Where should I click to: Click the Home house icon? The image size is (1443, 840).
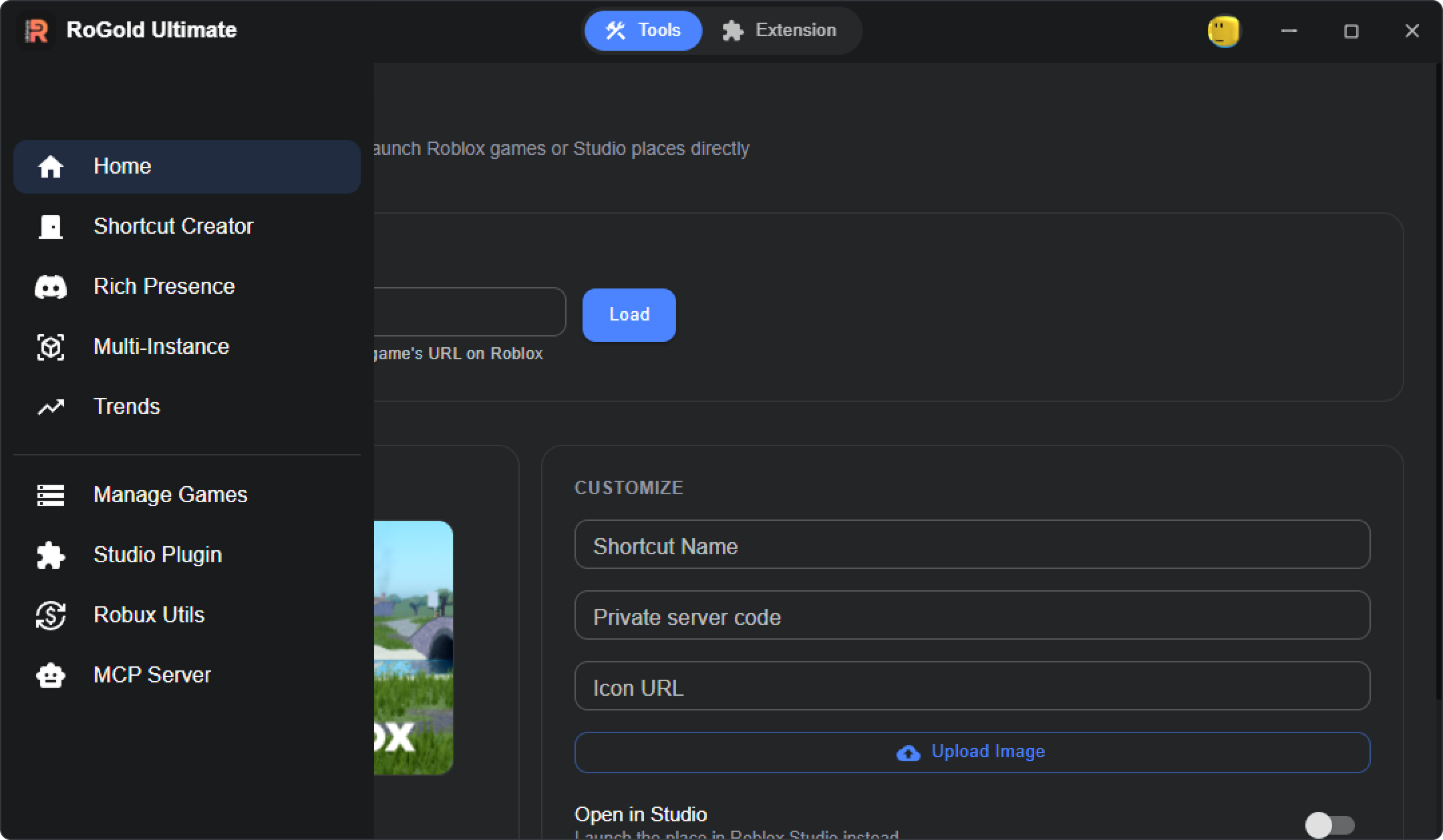point(51,167)
